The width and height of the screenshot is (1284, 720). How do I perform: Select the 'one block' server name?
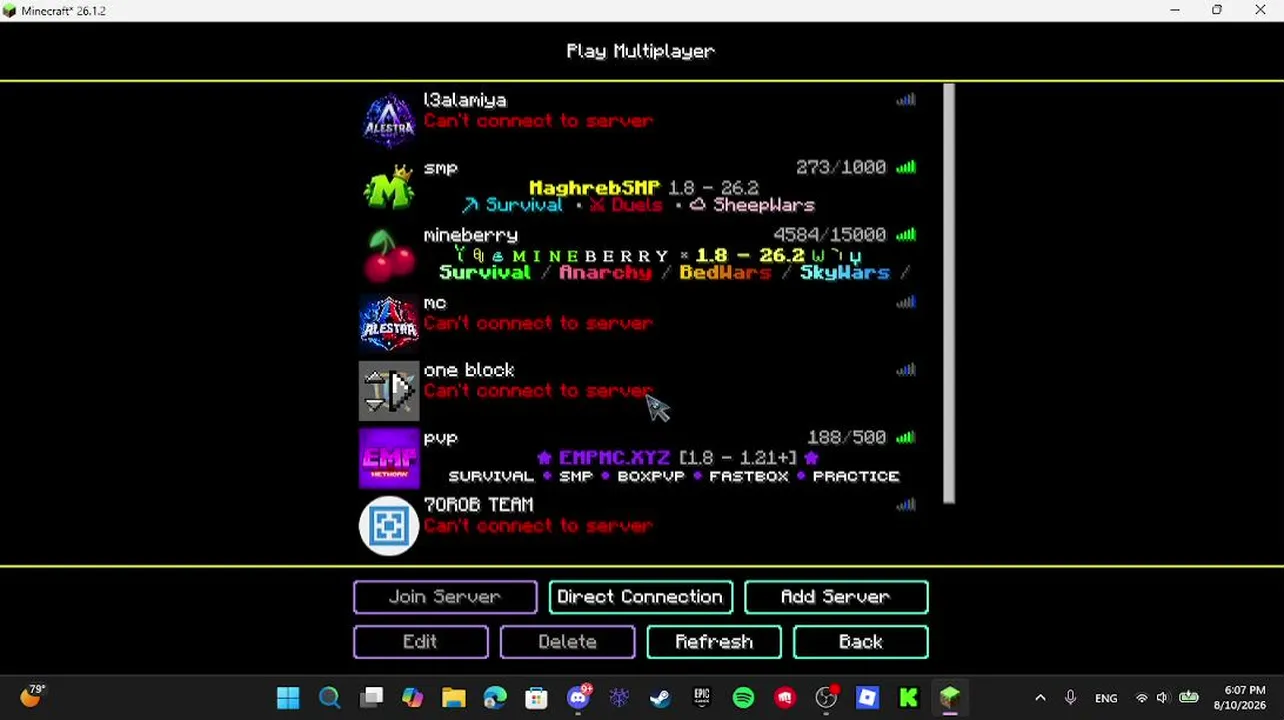469,370
